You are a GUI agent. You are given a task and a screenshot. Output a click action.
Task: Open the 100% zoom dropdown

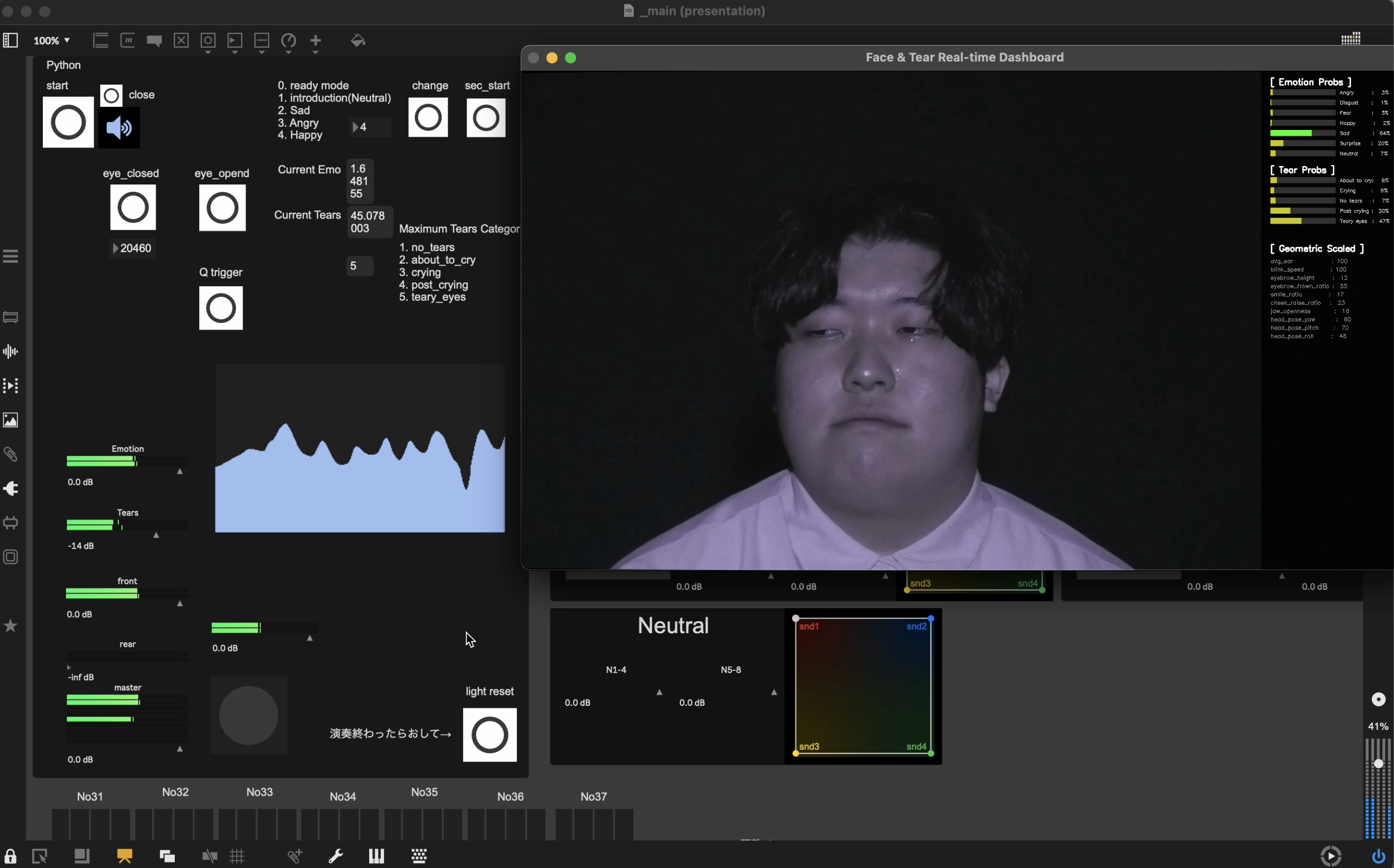click(52, 41)
